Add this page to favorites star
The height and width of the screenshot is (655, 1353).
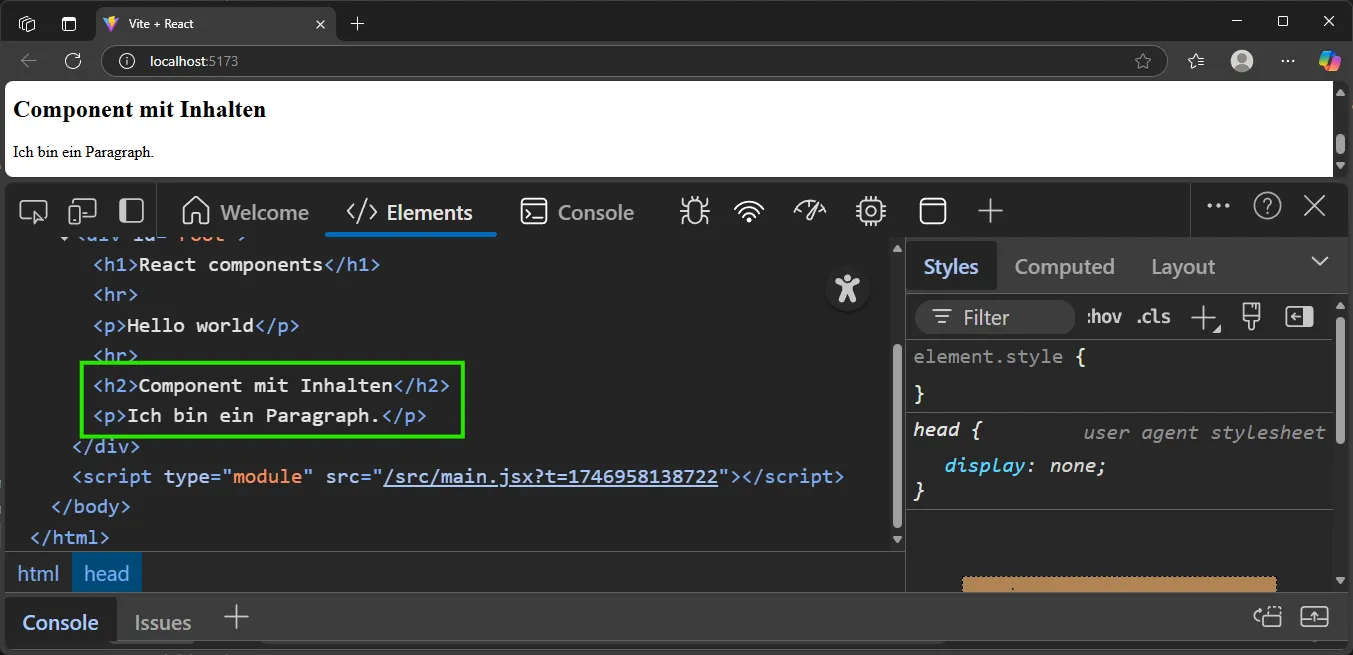pyautogui.click(x=1143, y=61)
